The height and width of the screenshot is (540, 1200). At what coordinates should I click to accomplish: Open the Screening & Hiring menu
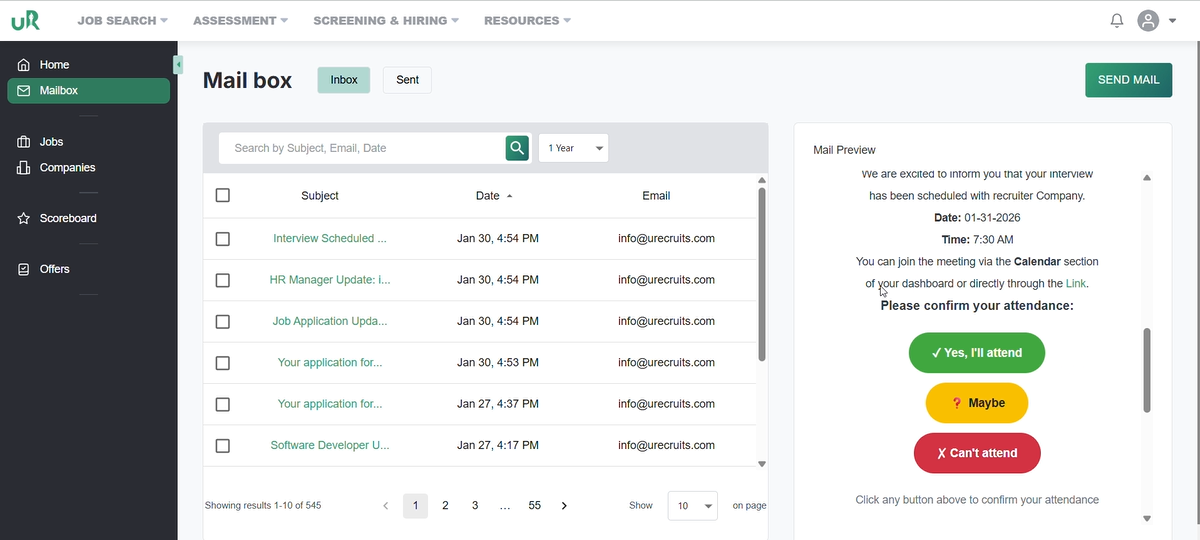[x=386, y=21]
